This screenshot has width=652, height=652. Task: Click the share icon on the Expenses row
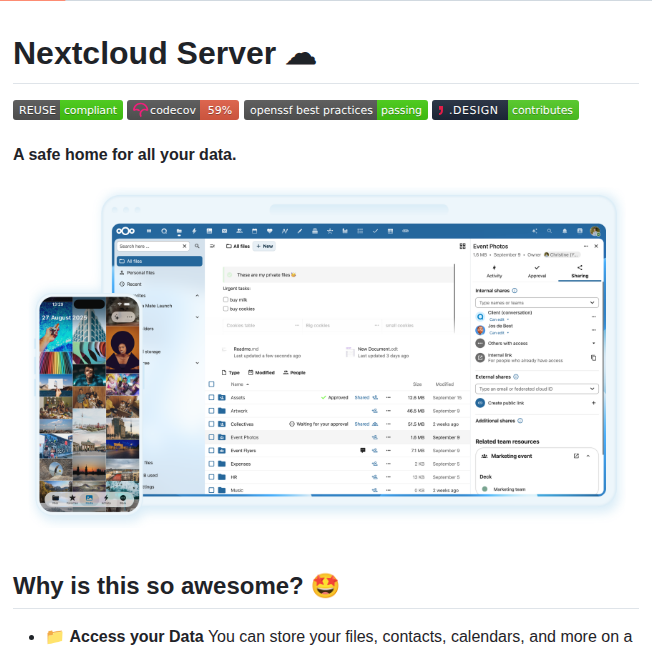pos(375,464)
